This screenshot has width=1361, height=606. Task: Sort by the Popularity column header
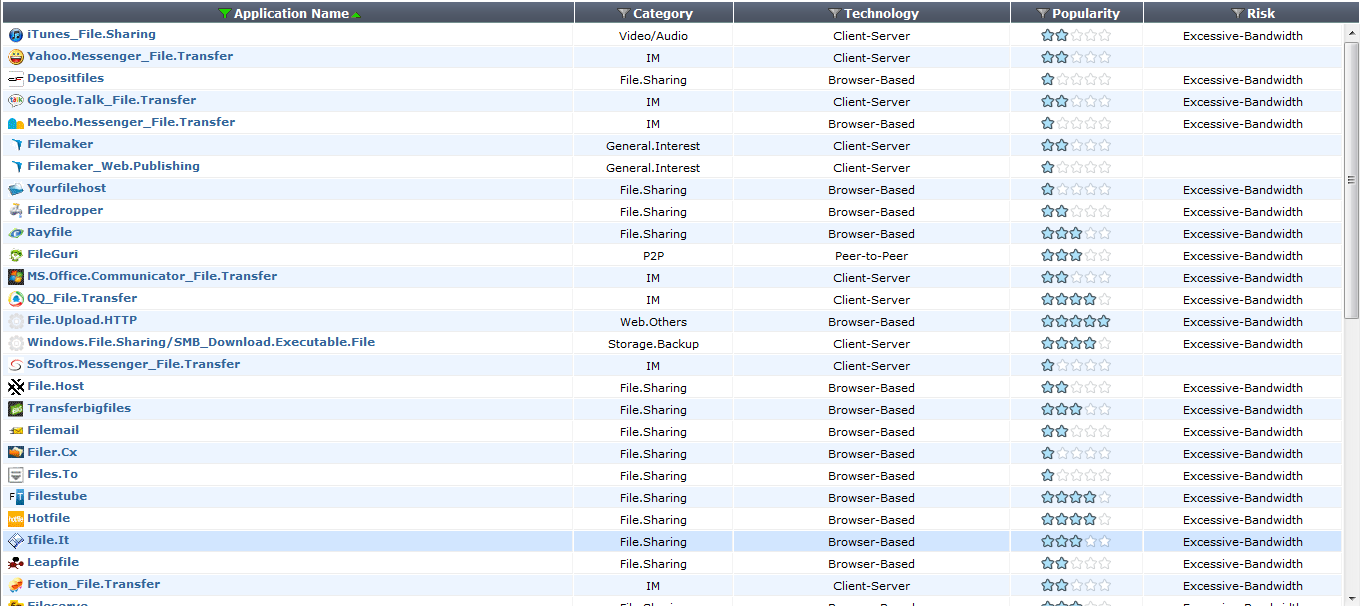click(x=1086, y=14)
